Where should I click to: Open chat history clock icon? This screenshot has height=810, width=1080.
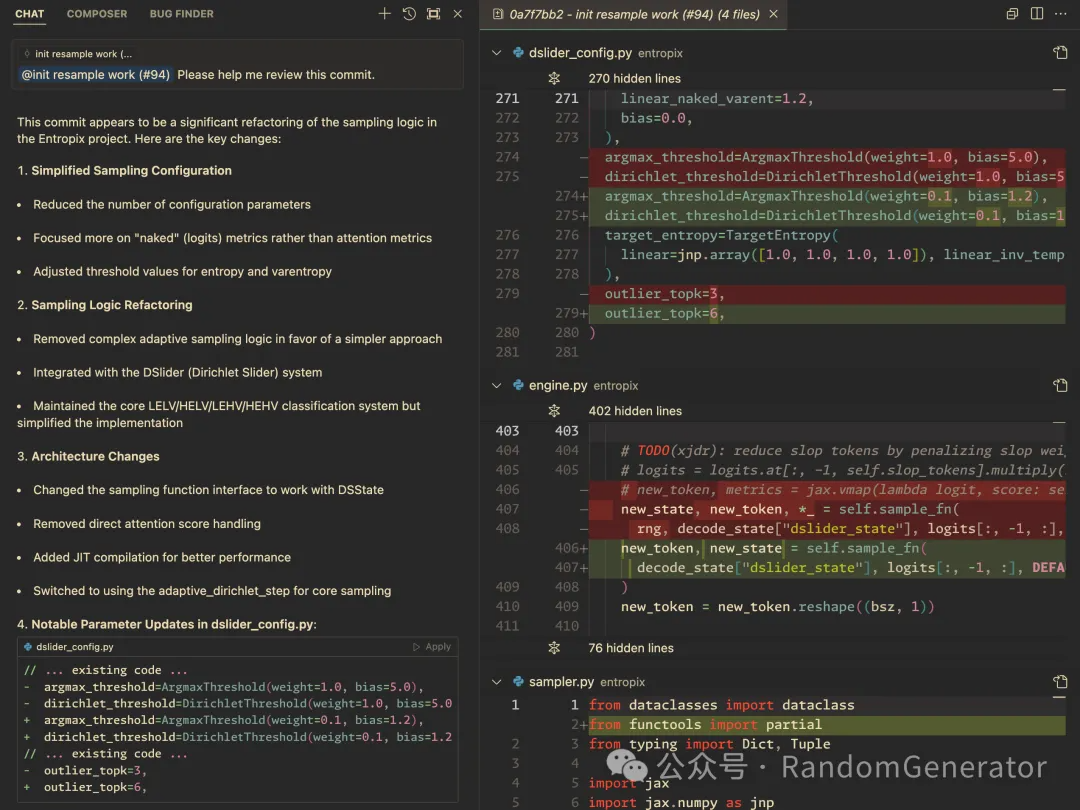coord(409,14)
